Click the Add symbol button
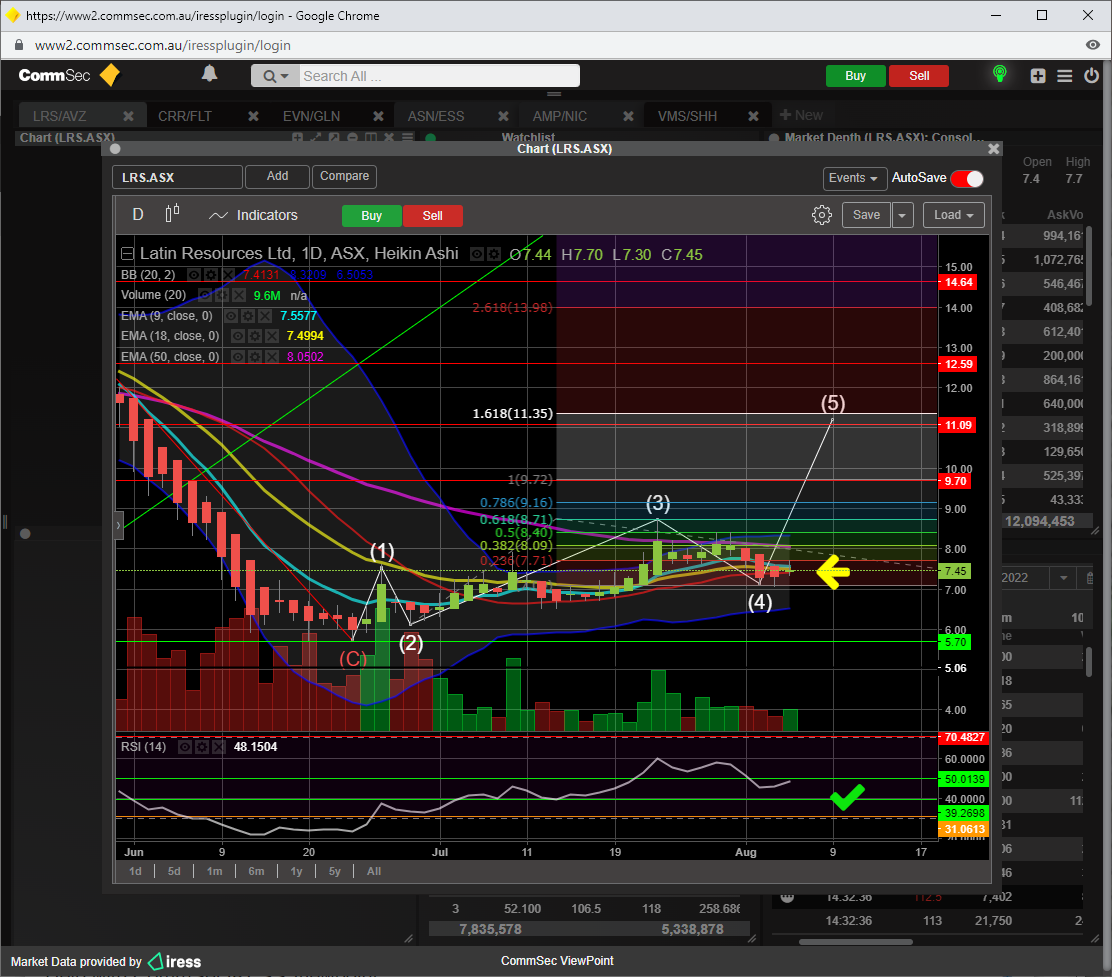1112x977 pixels. 277,177
